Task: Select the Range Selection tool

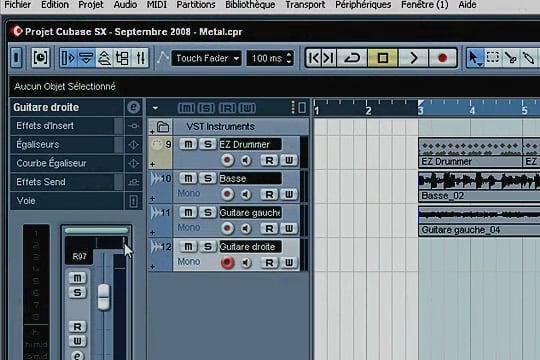Action: point(492,58)
